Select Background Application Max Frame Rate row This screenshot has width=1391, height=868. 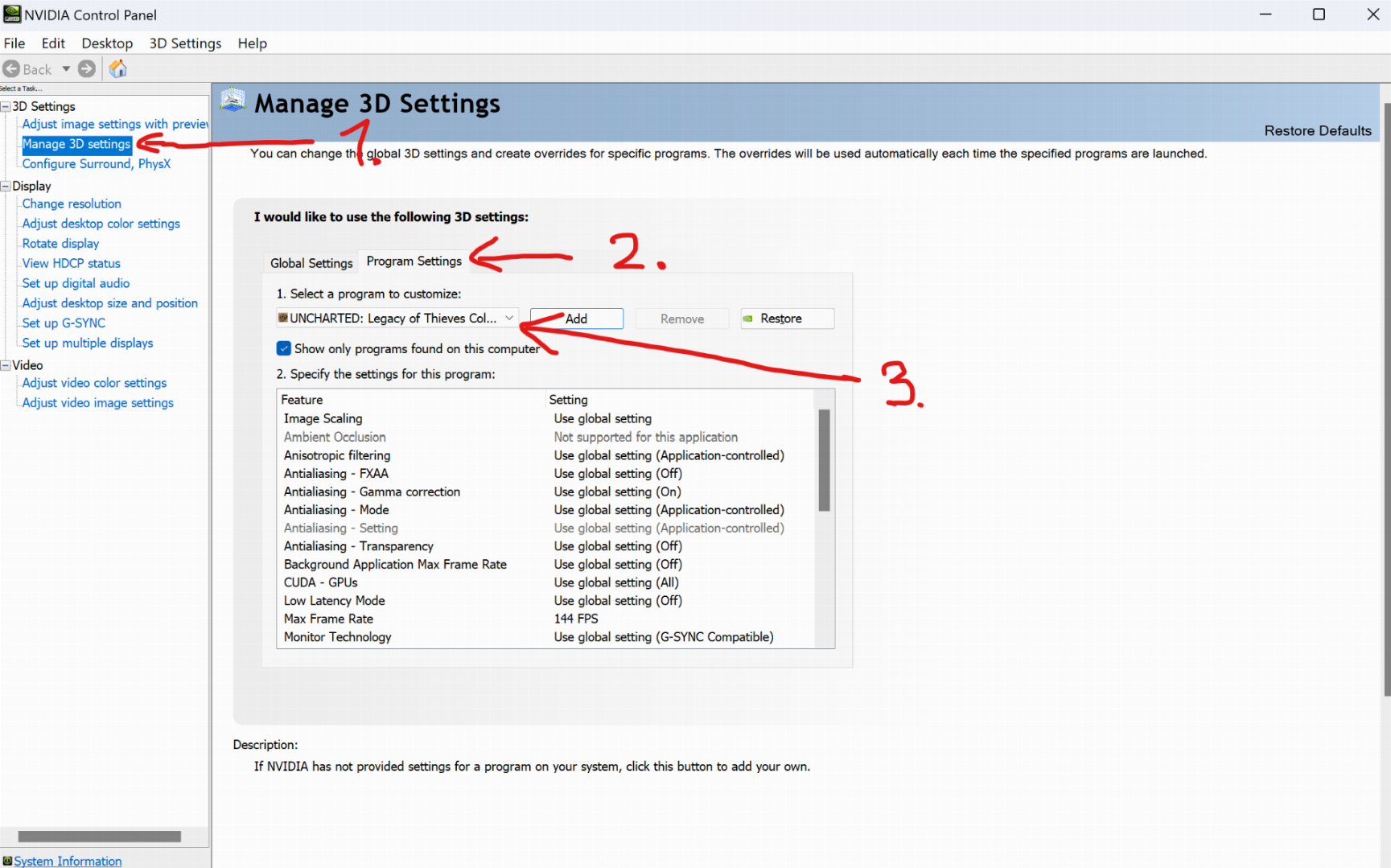point(546,564)
